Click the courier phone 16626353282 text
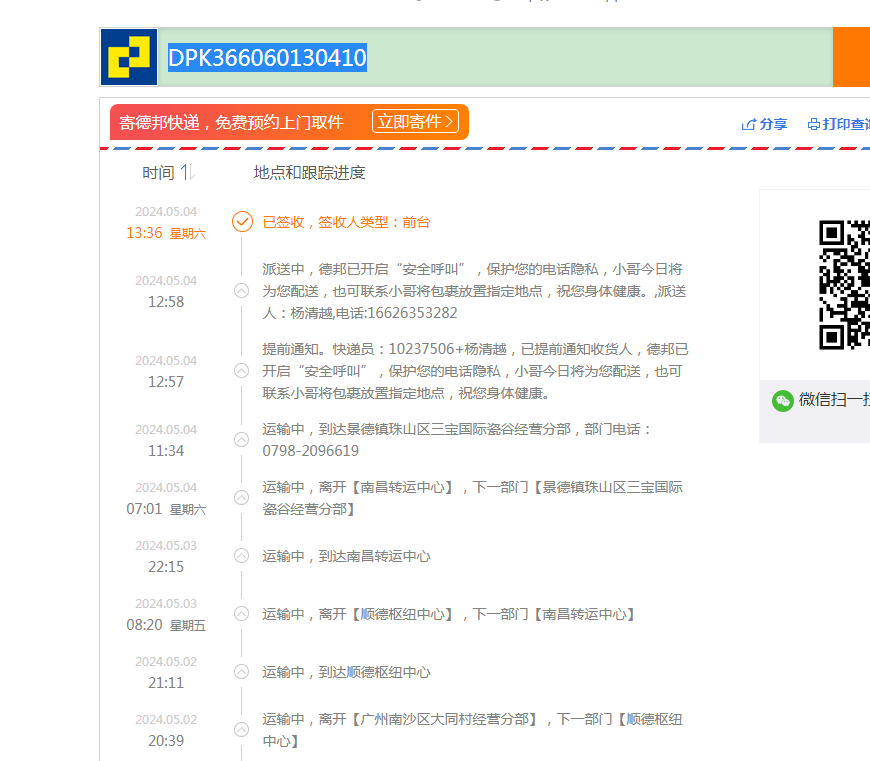The width and height of the screenshot is (870, 761). tap(412, 313)
